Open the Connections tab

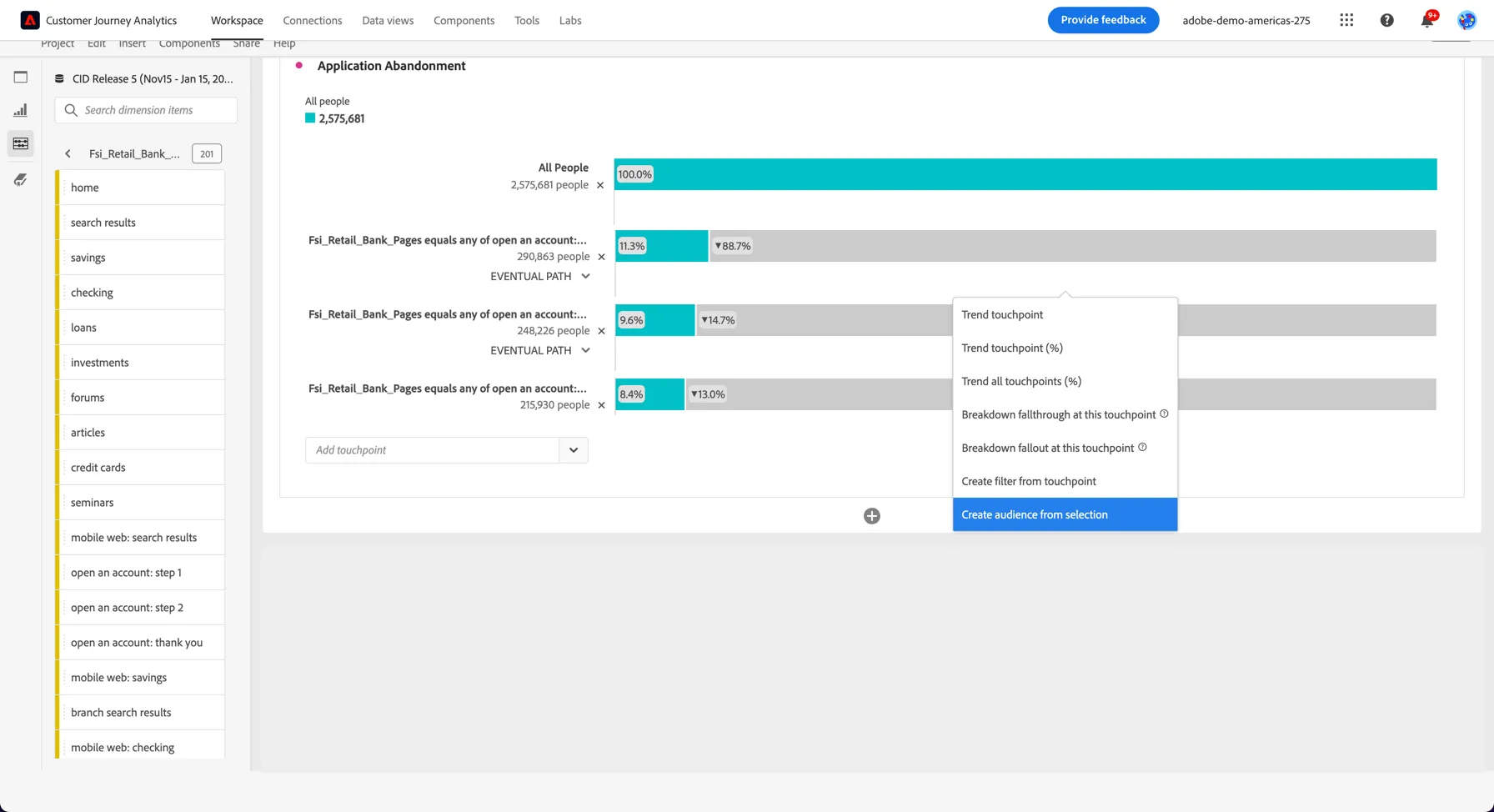(x=313, y=20)
